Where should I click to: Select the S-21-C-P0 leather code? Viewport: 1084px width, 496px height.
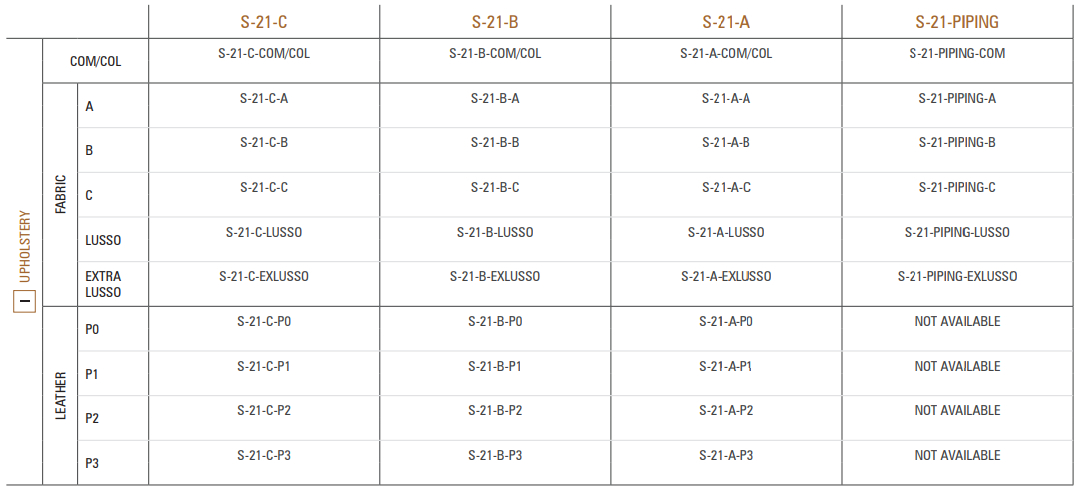click(x=264, y=322)
